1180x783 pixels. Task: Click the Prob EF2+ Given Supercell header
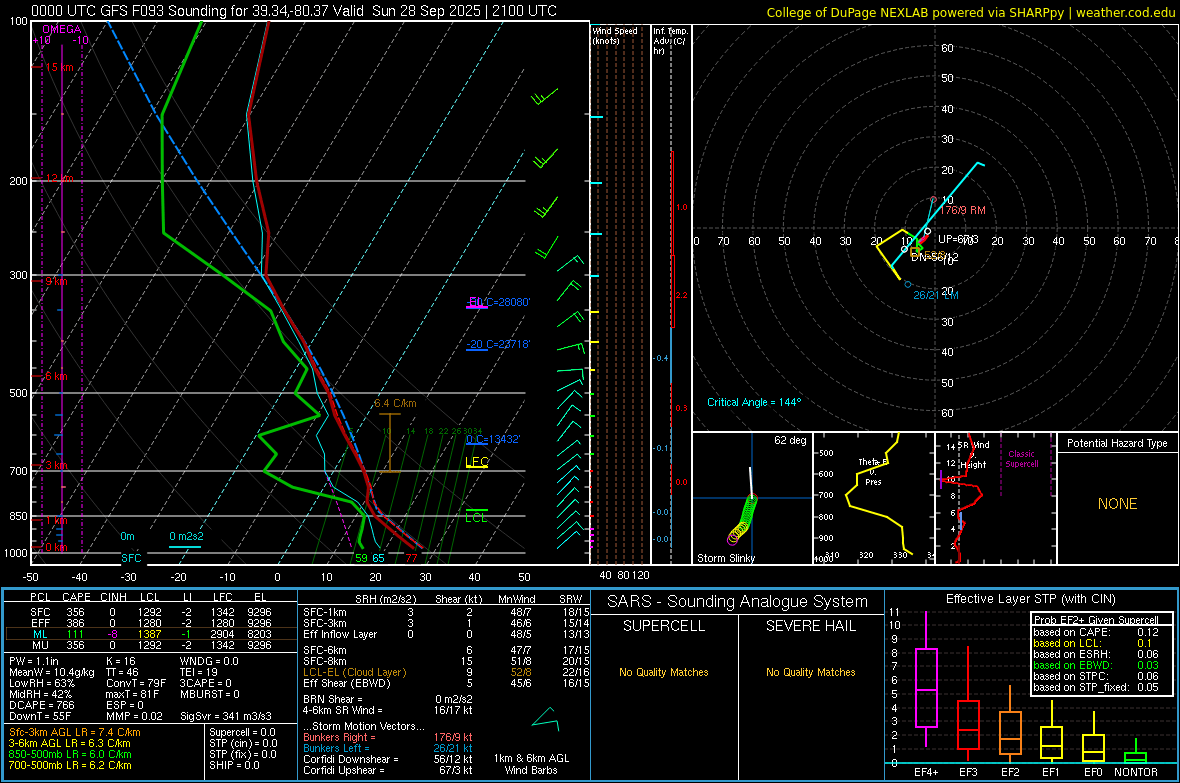click(1096, 620)
